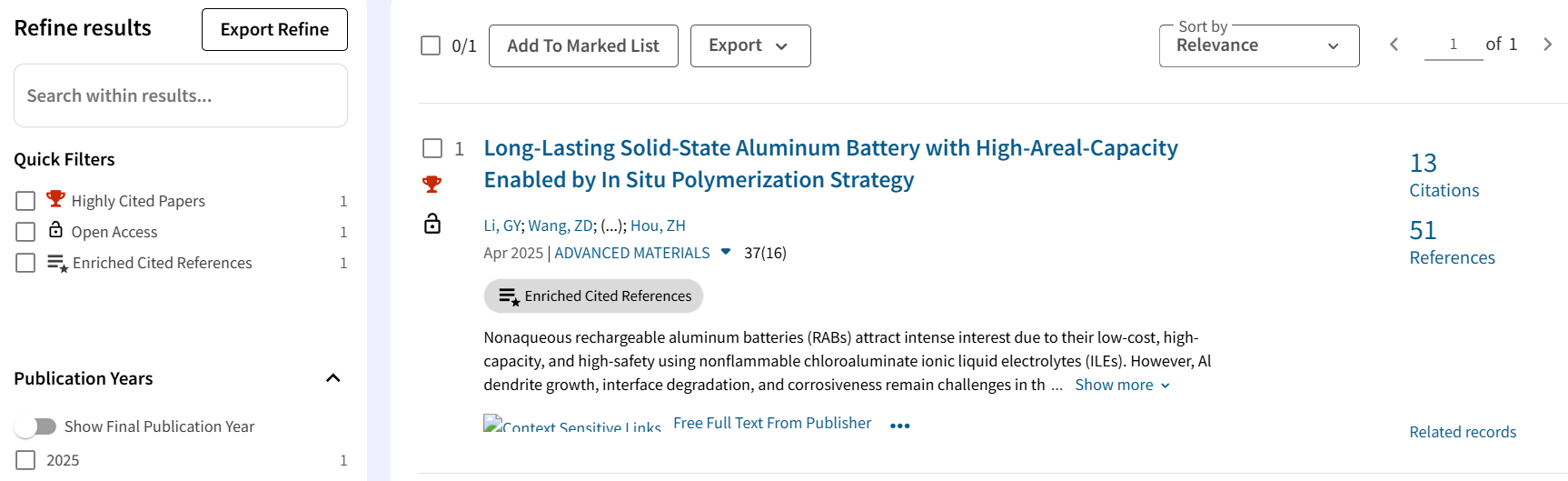Open the Advanced Materials journal info arrow
The width and height of the screenshot is (1568, 481).
[x=726, y=252]
